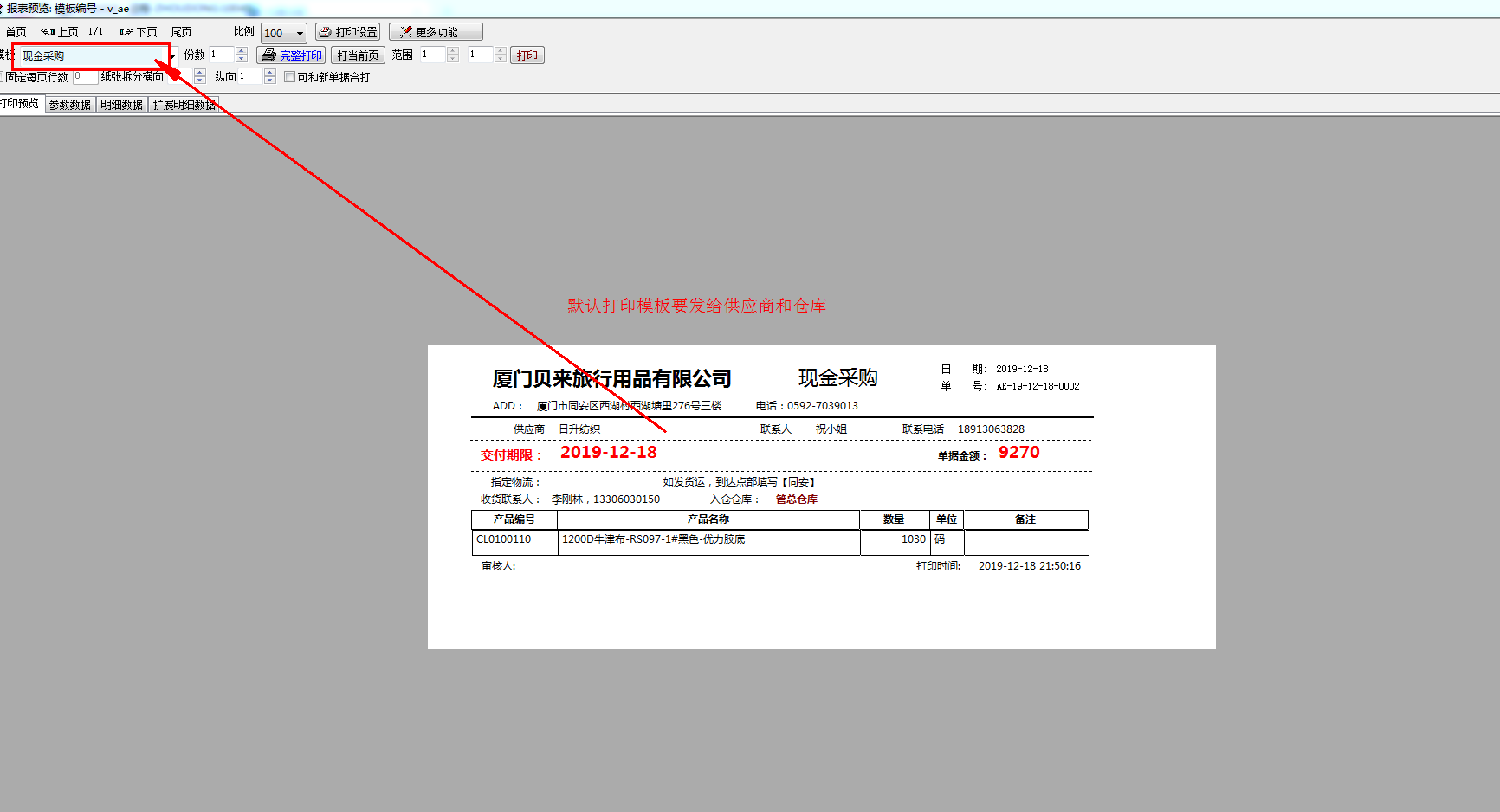Click 打当前页 print current page button
The width and height of the screenshot is (1500, 812).
pyautogui.click(x=358, y=55)
